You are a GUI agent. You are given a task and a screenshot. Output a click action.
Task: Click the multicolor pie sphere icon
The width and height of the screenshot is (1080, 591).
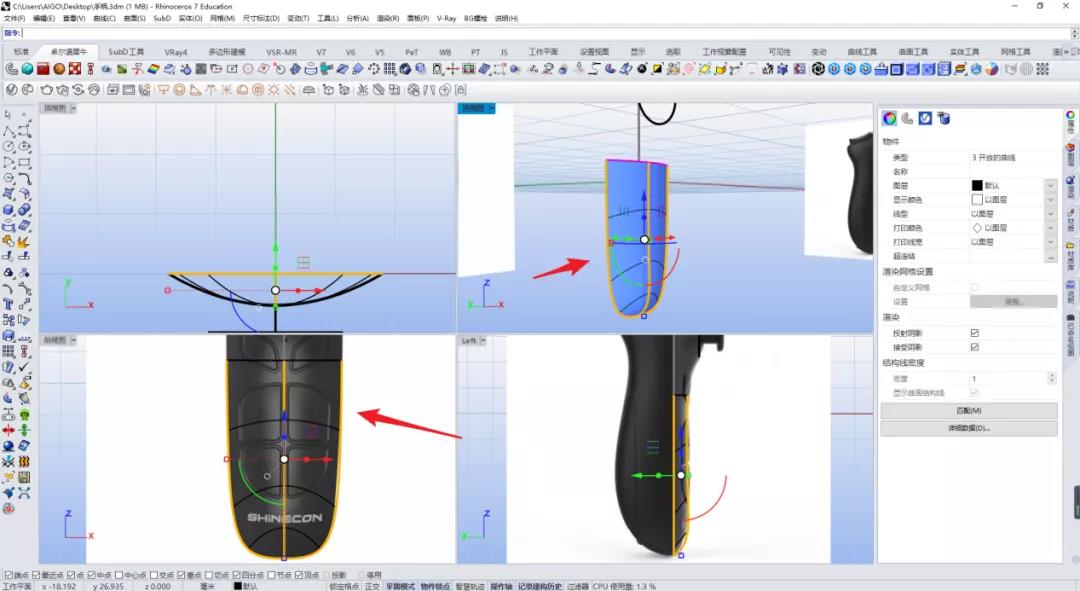pyautogui.click(x=992, y=69)
